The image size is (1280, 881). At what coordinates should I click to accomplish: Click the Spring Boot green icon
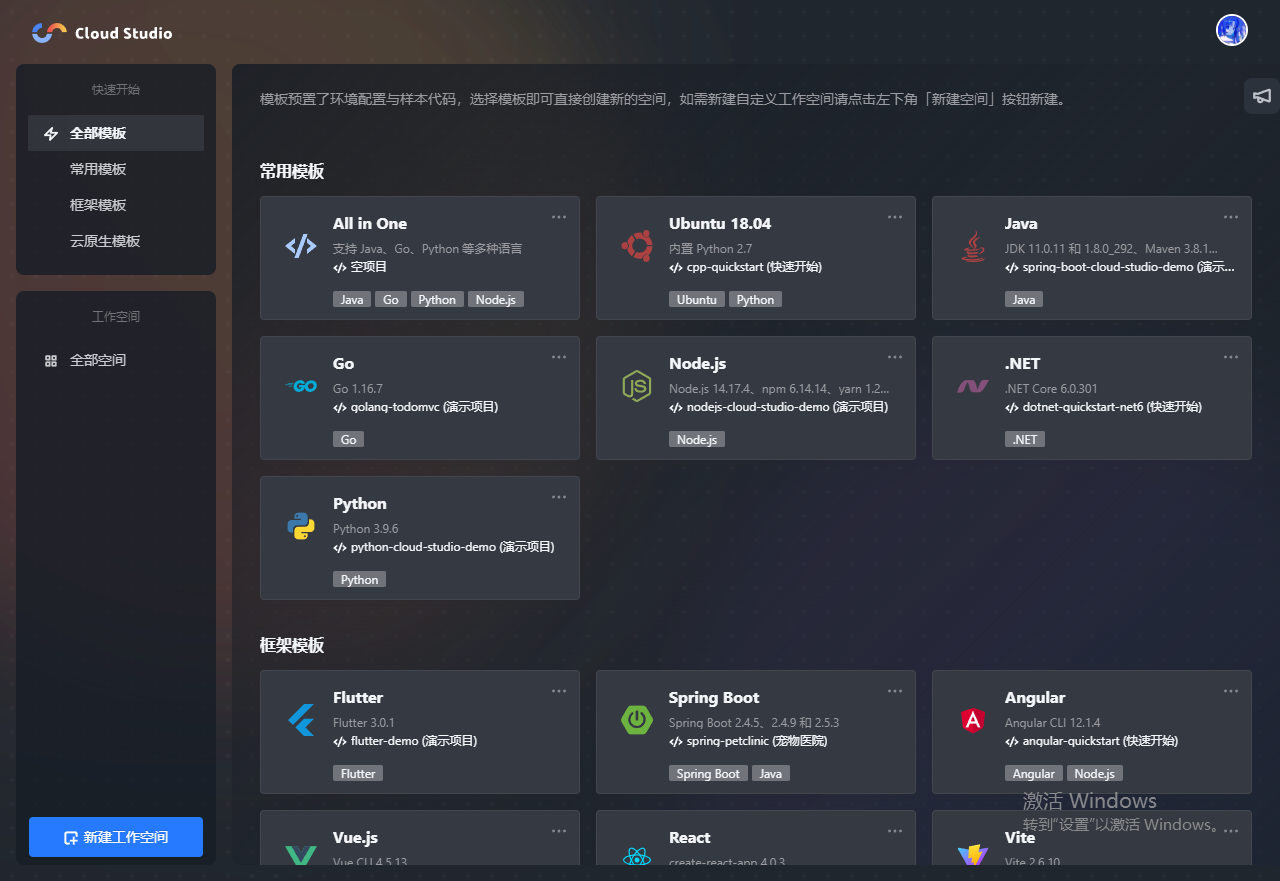636,719
